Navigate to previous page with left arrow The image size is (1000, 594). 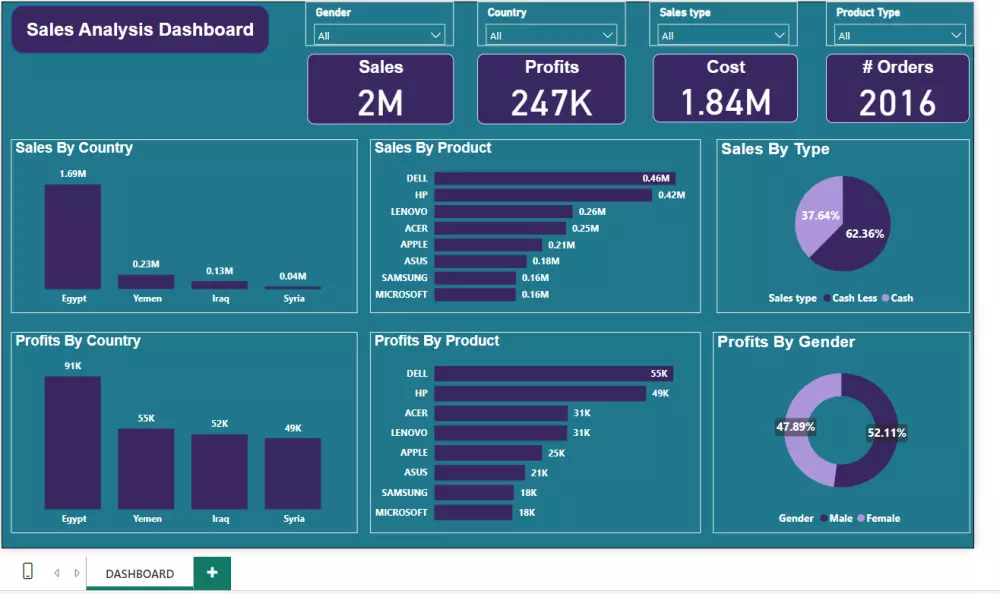click(x=56, y=572)
